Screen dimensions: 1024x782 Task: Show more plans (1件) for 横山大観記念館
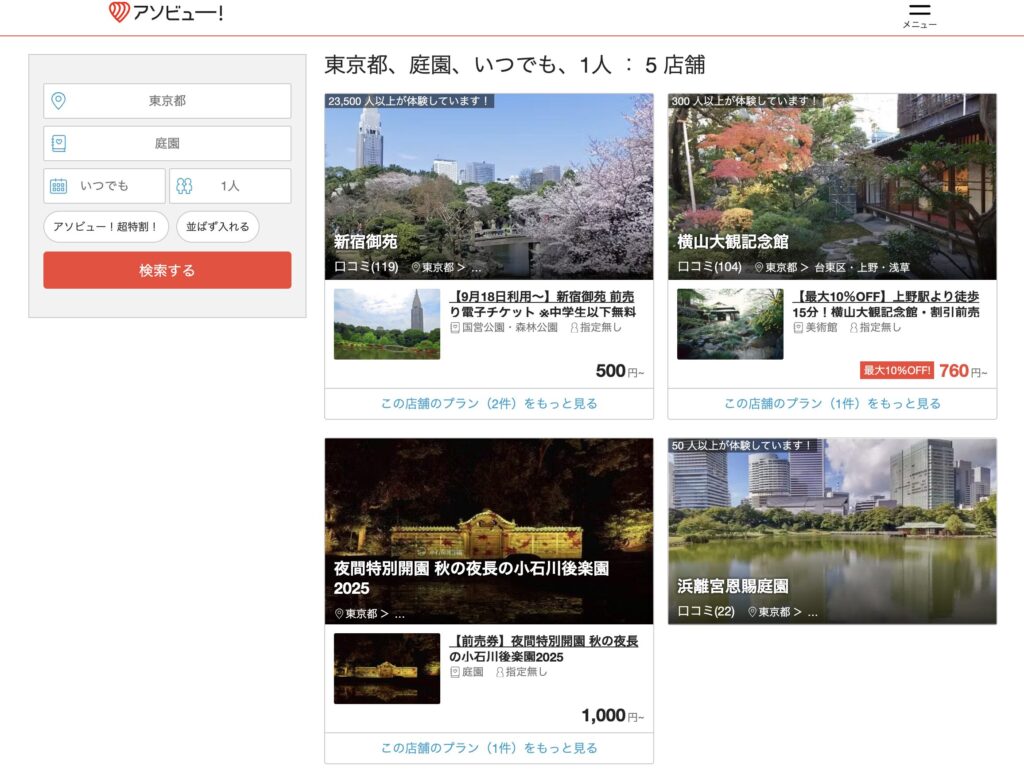pos(832,404)
